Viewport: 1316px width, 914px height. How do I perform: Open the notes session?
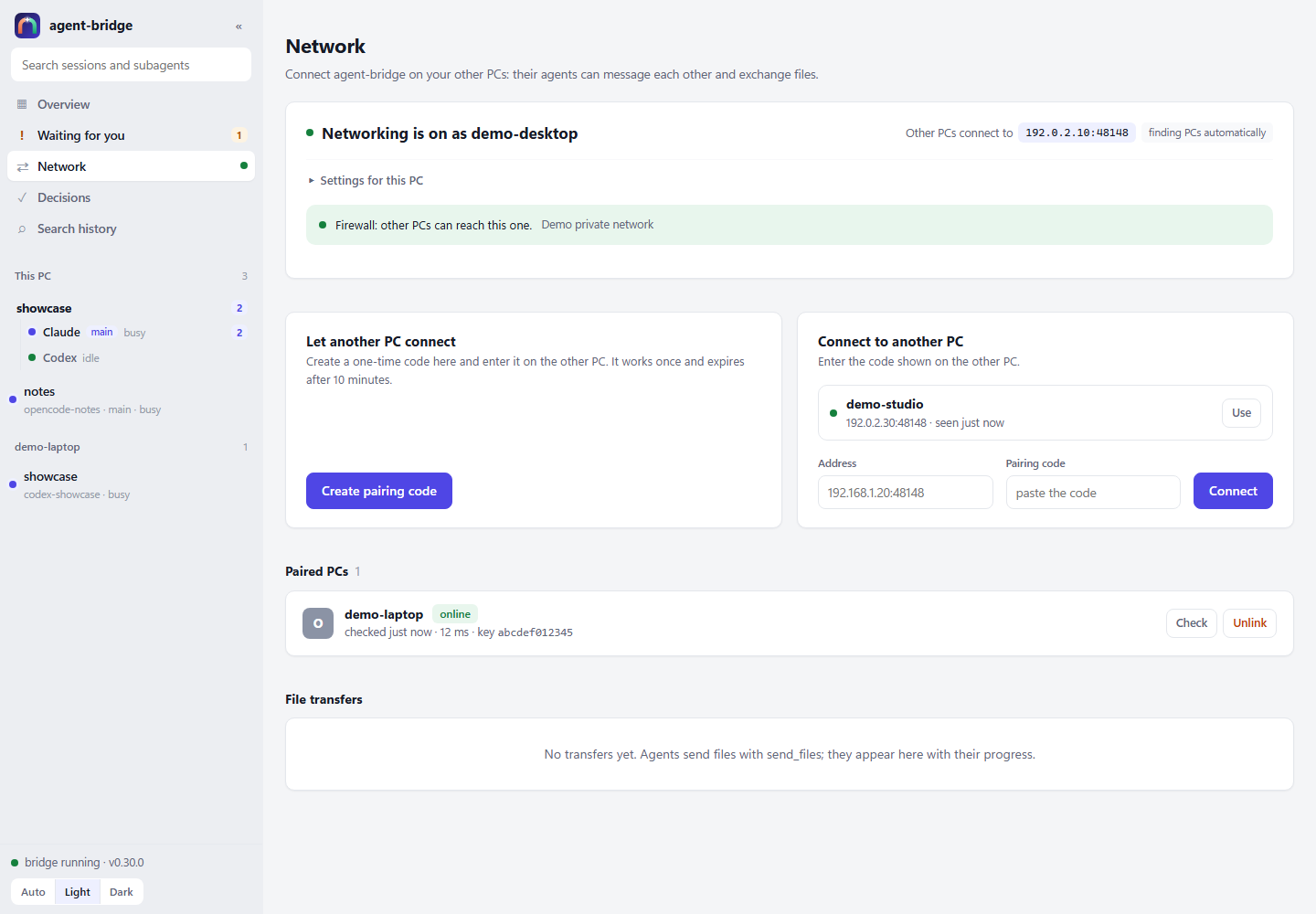point(131,400)
